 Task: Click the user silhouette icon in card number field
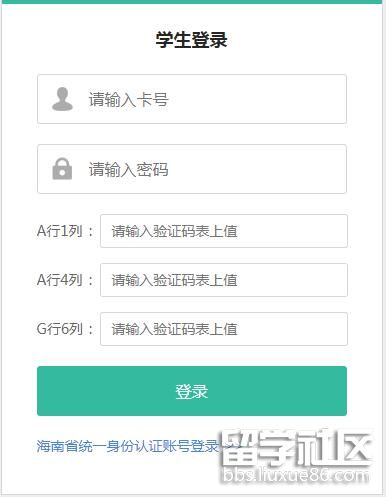click(62, 99)
